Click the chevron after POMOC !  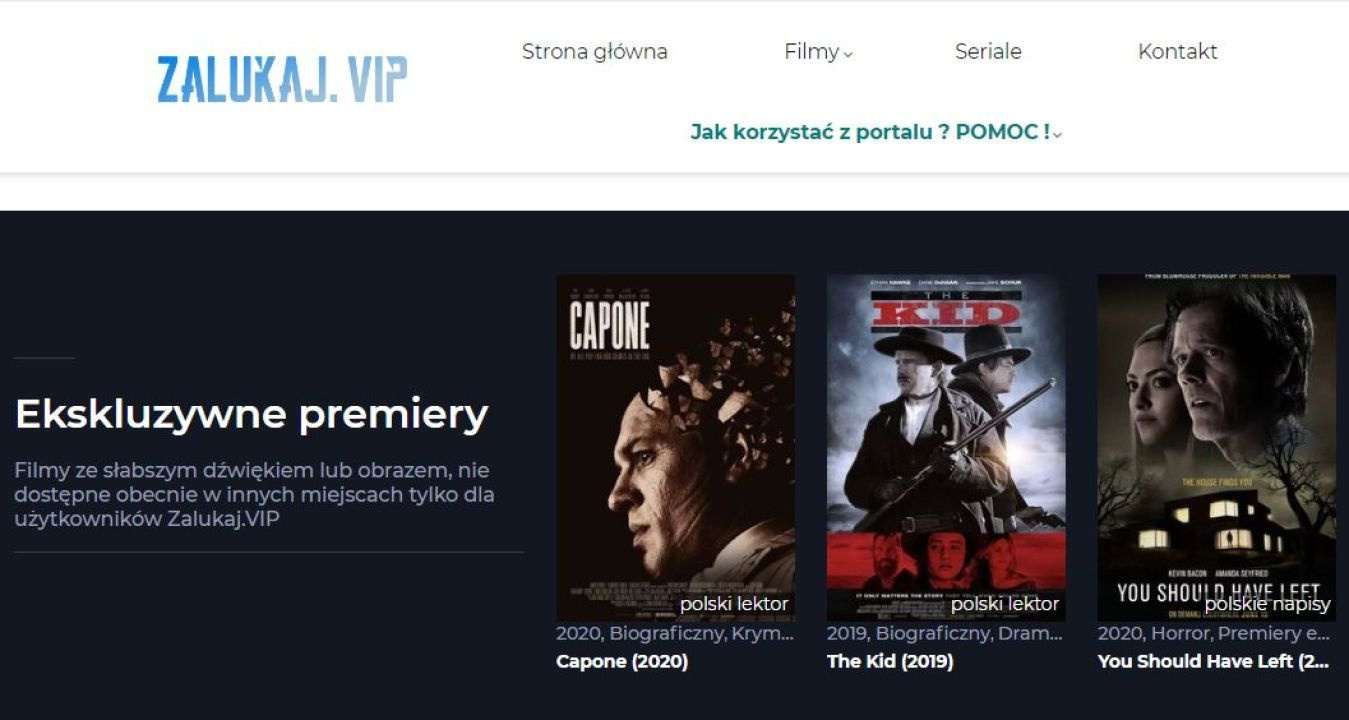[x=1057, y=134]
